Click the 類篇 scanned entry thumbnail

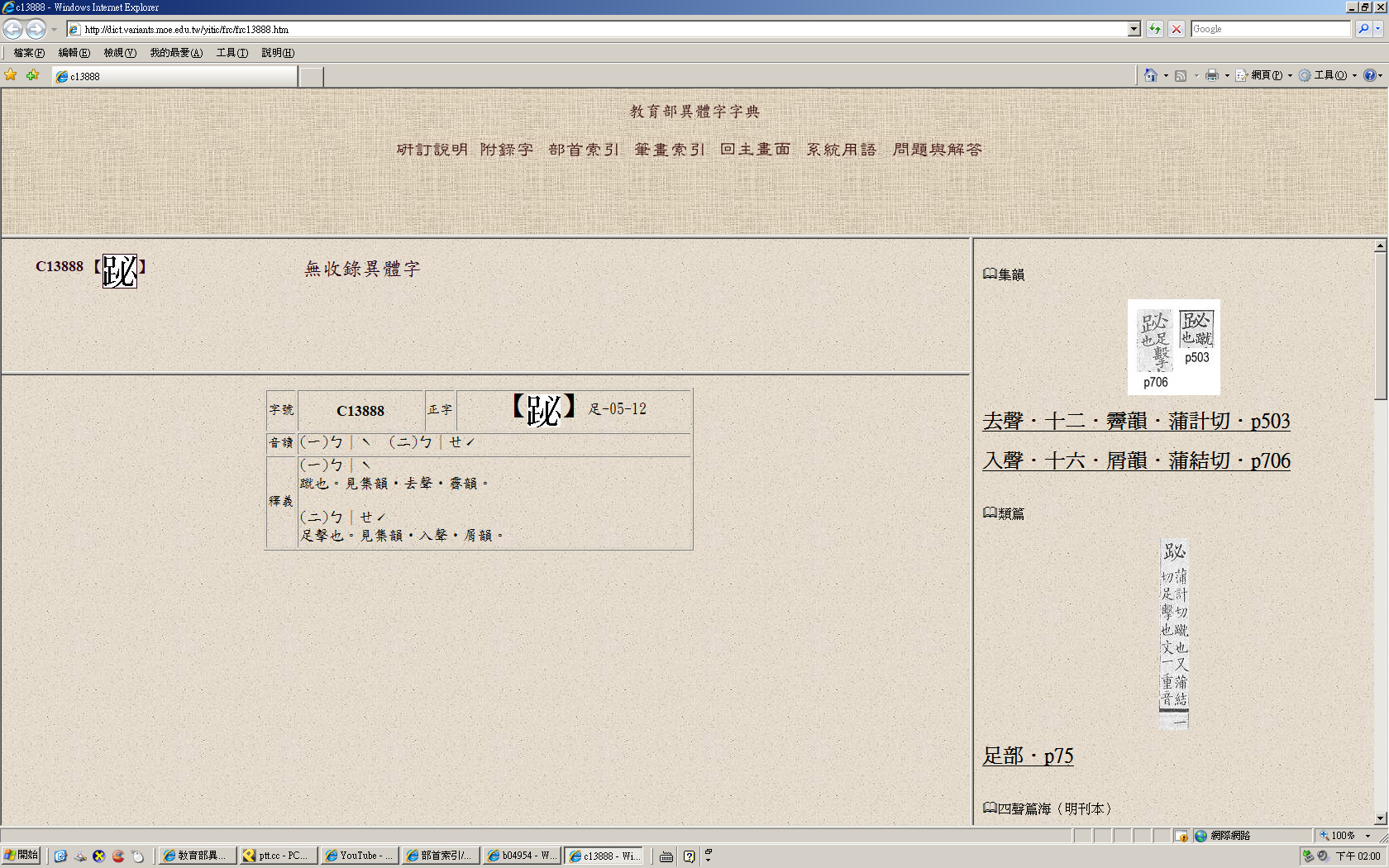(1174, 633)
